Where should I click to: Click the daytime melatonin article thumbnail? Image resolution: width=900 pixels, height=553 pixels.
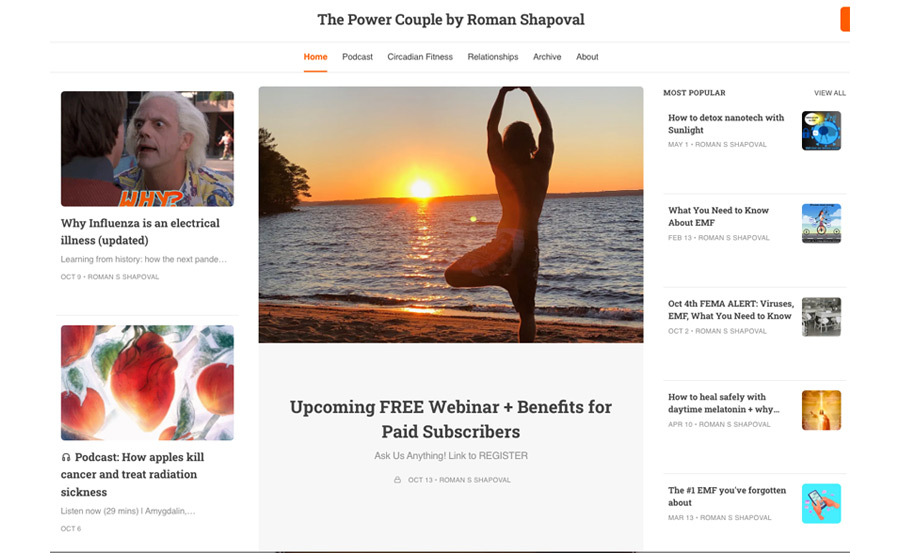click(821, 410)
